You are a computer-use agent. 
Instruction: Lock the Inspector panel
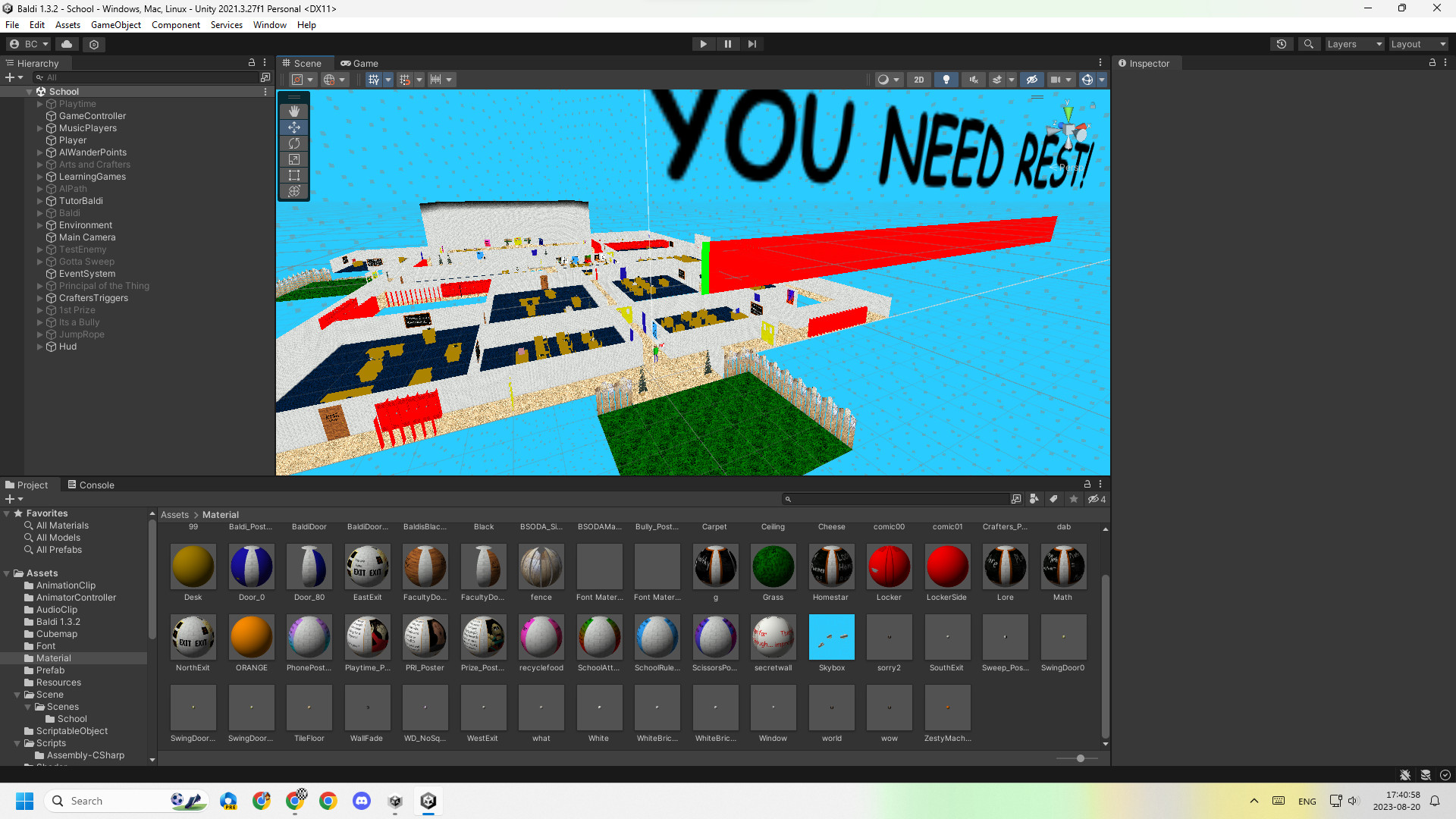tap(1432, 63)
